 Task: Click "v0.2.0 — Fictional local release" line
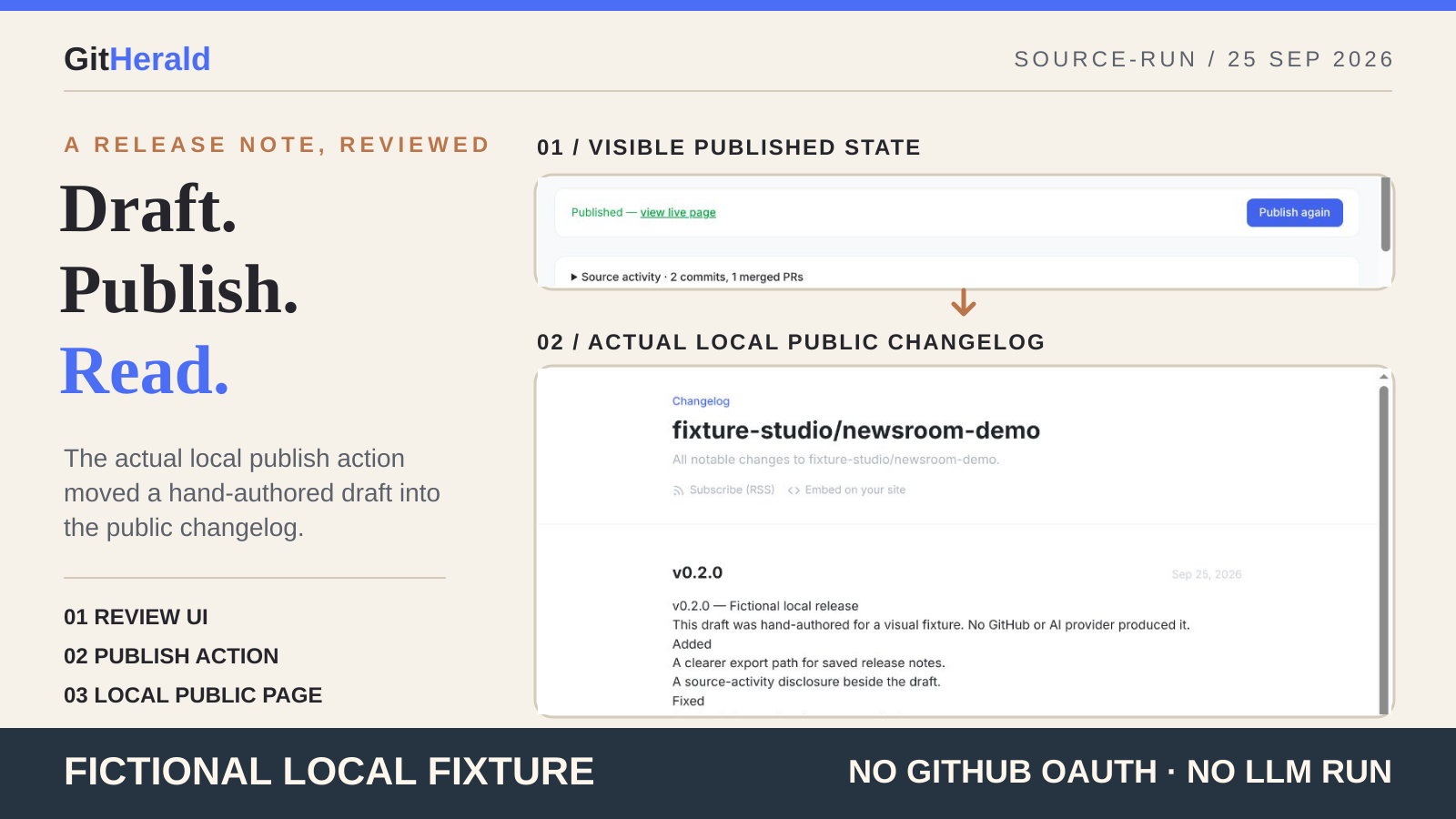pyautogui.click(x=765, y=606)
